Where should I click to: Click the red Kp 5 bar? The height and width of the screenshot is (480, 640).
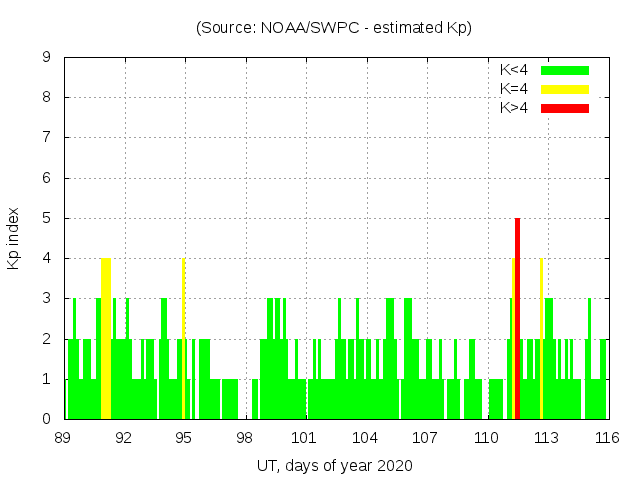pyautogui.click(x=517, y=318)
